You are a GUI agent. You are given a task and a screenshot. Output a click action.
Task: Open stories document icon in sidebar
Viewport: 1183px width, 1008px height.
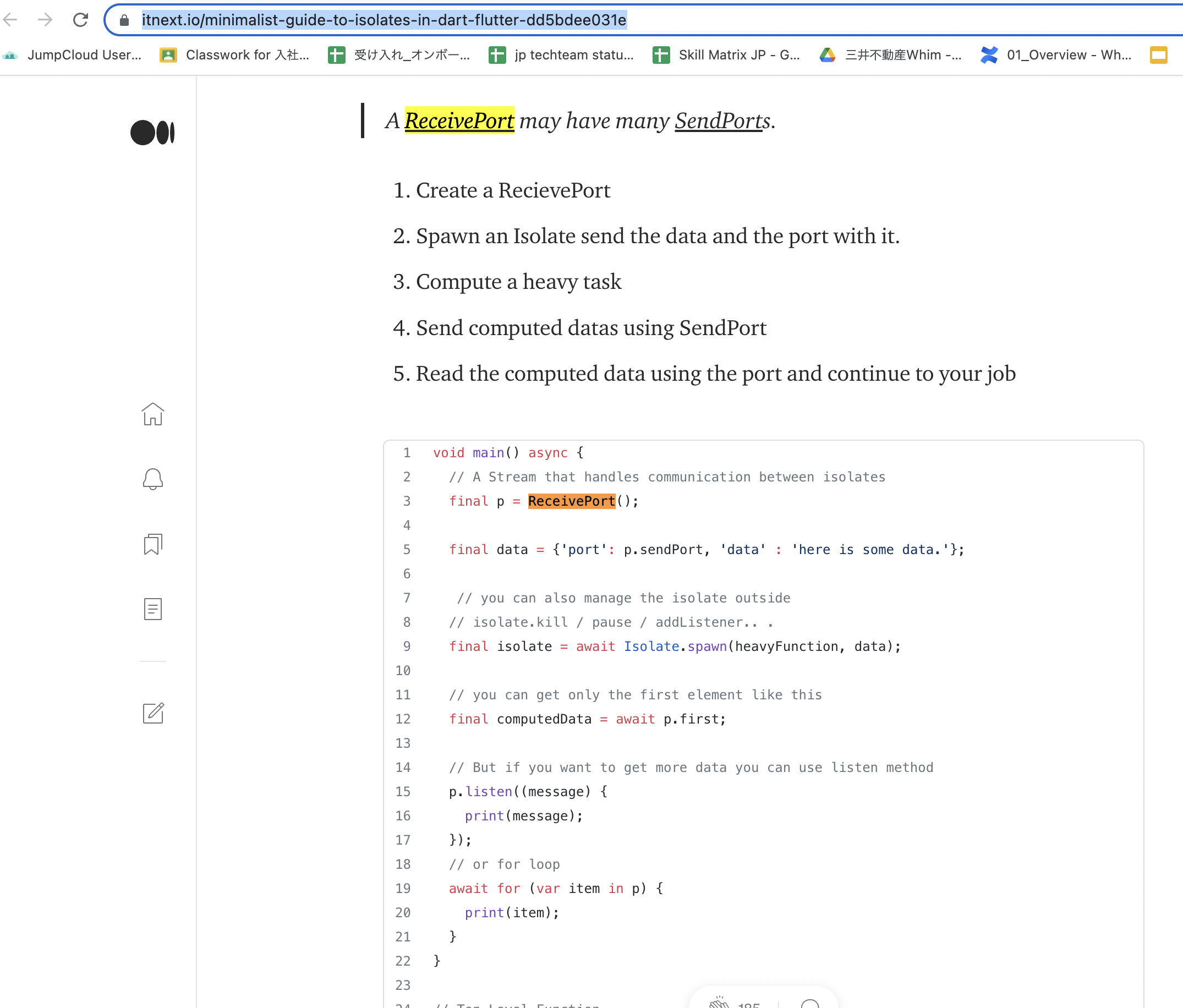pos(152,609)
